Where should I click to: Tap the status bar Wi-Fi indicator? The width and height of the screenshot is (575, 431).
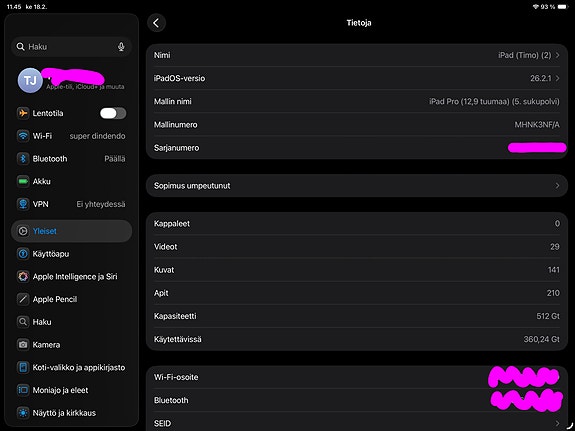click(x=536, y=7)
